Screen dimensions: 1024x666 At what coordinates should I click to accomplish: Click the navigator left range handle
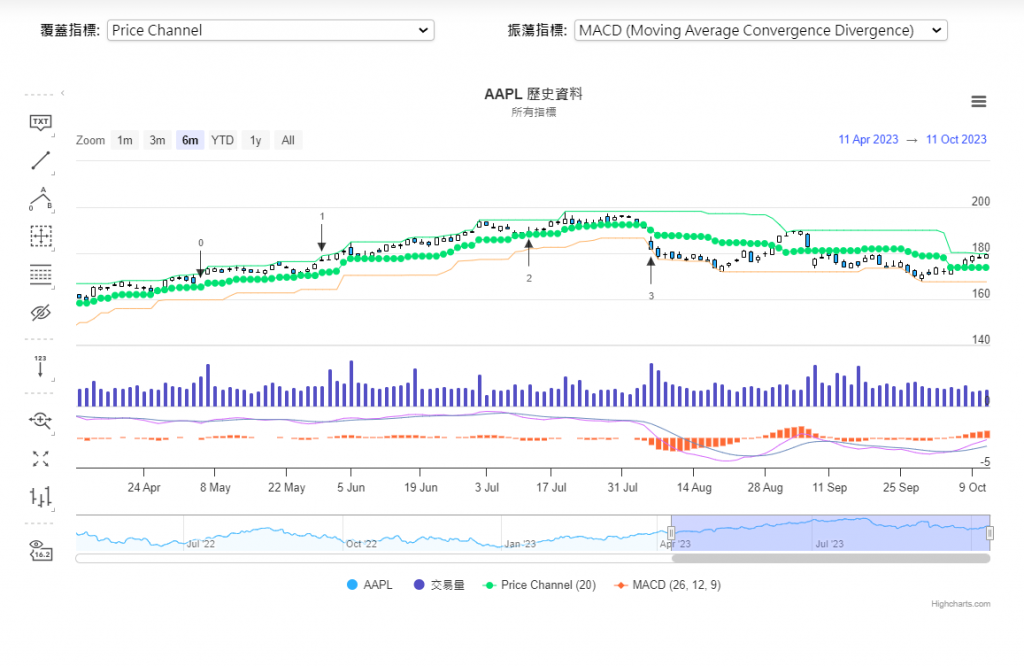pos(671,533)
